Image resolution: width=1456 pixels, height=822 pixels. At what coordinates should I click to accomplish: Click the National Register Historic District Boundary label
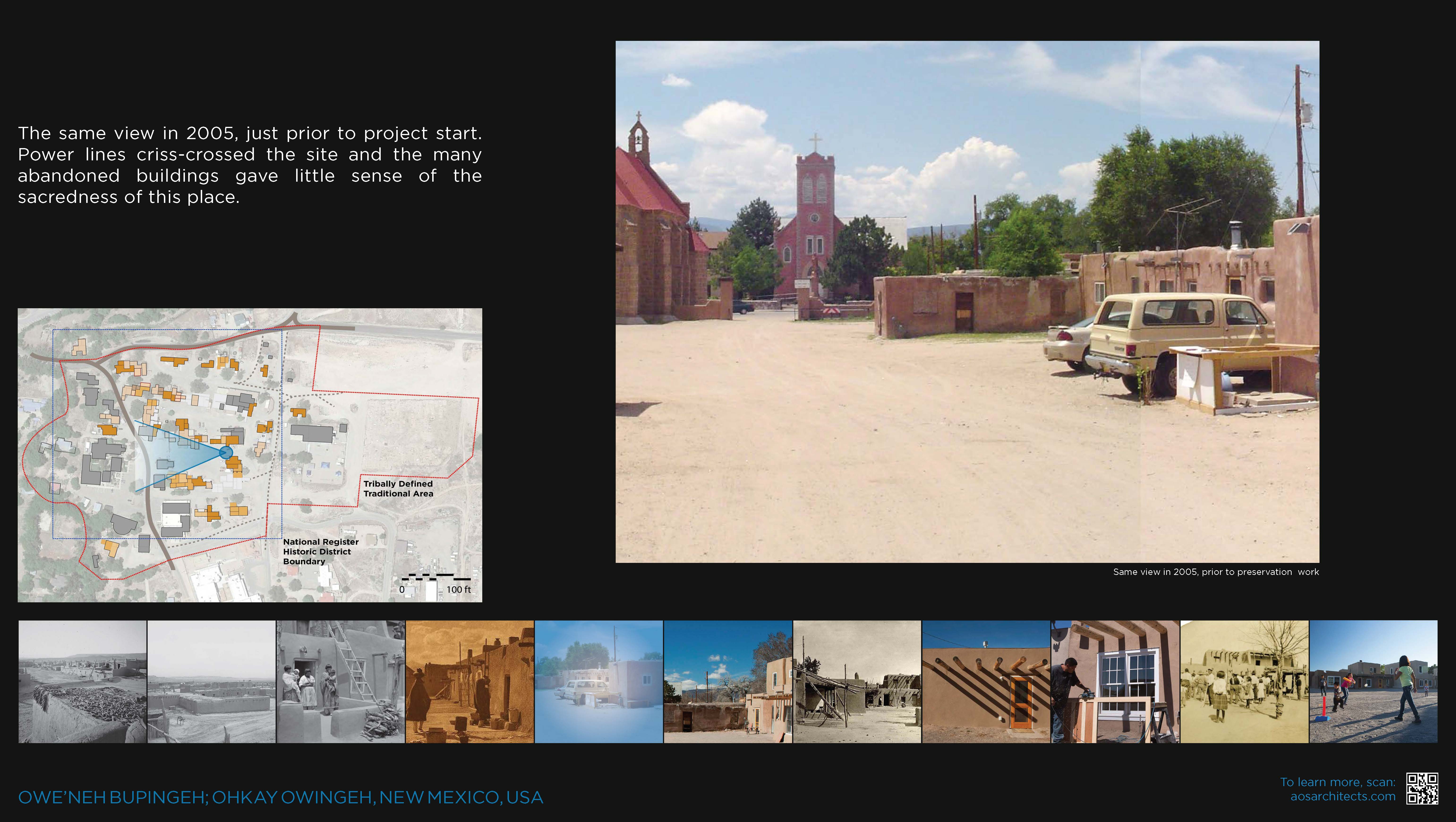tap(320, 551)
